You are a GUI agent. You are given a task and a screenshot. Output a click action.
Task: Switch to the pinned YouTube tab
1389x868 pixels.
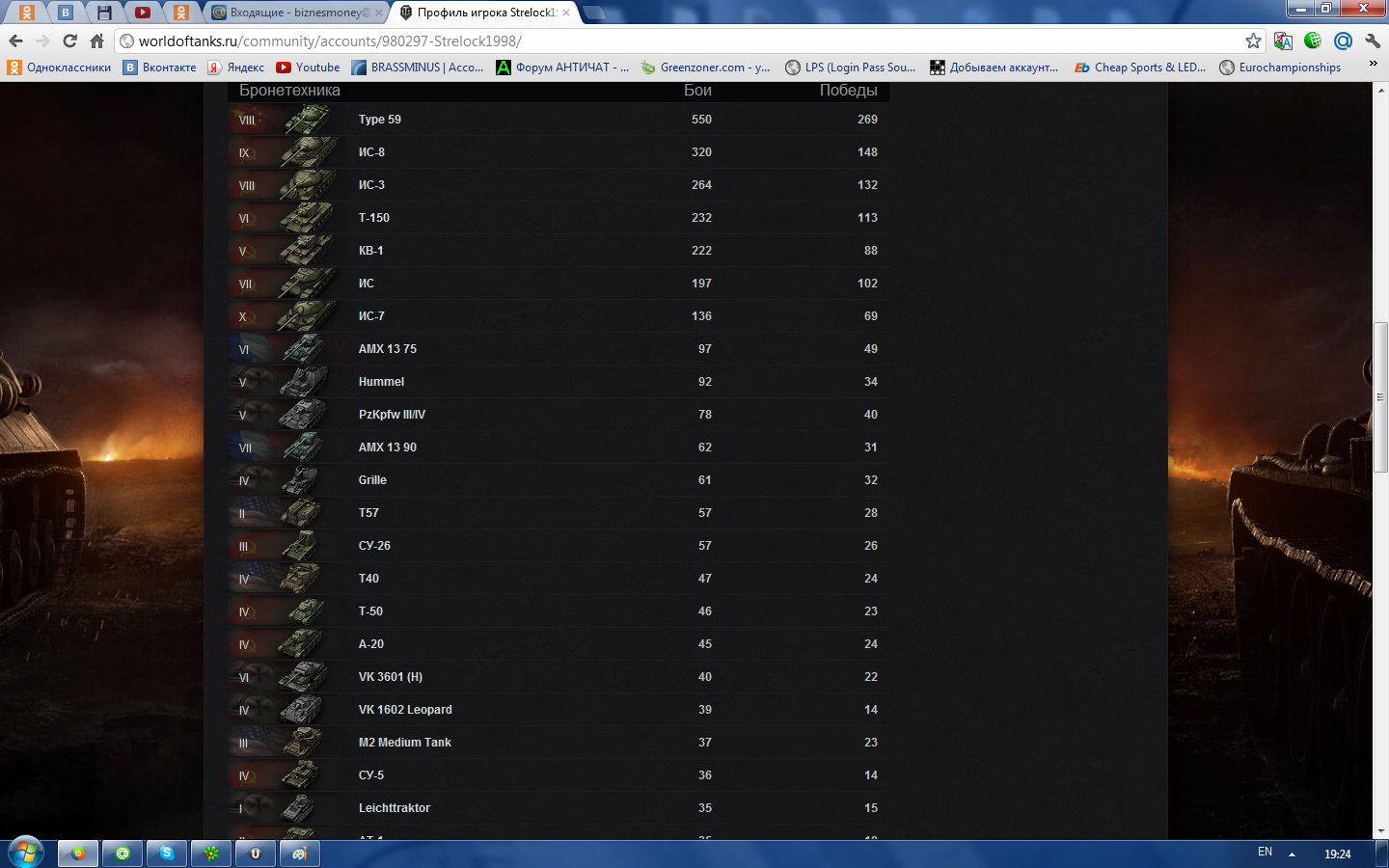pos(143,13)
